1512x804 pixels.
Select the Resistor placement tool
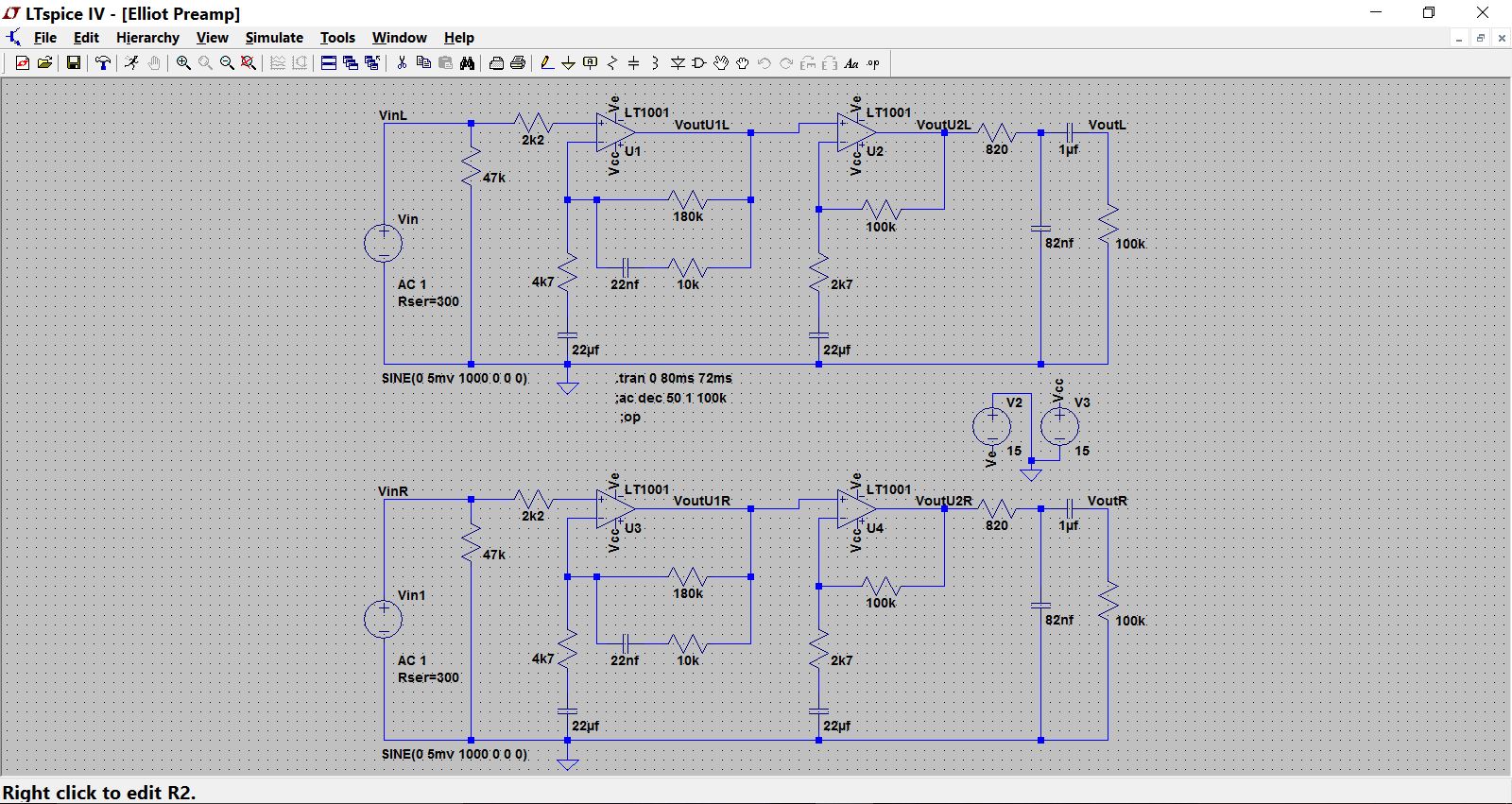[x=612, y=63]
